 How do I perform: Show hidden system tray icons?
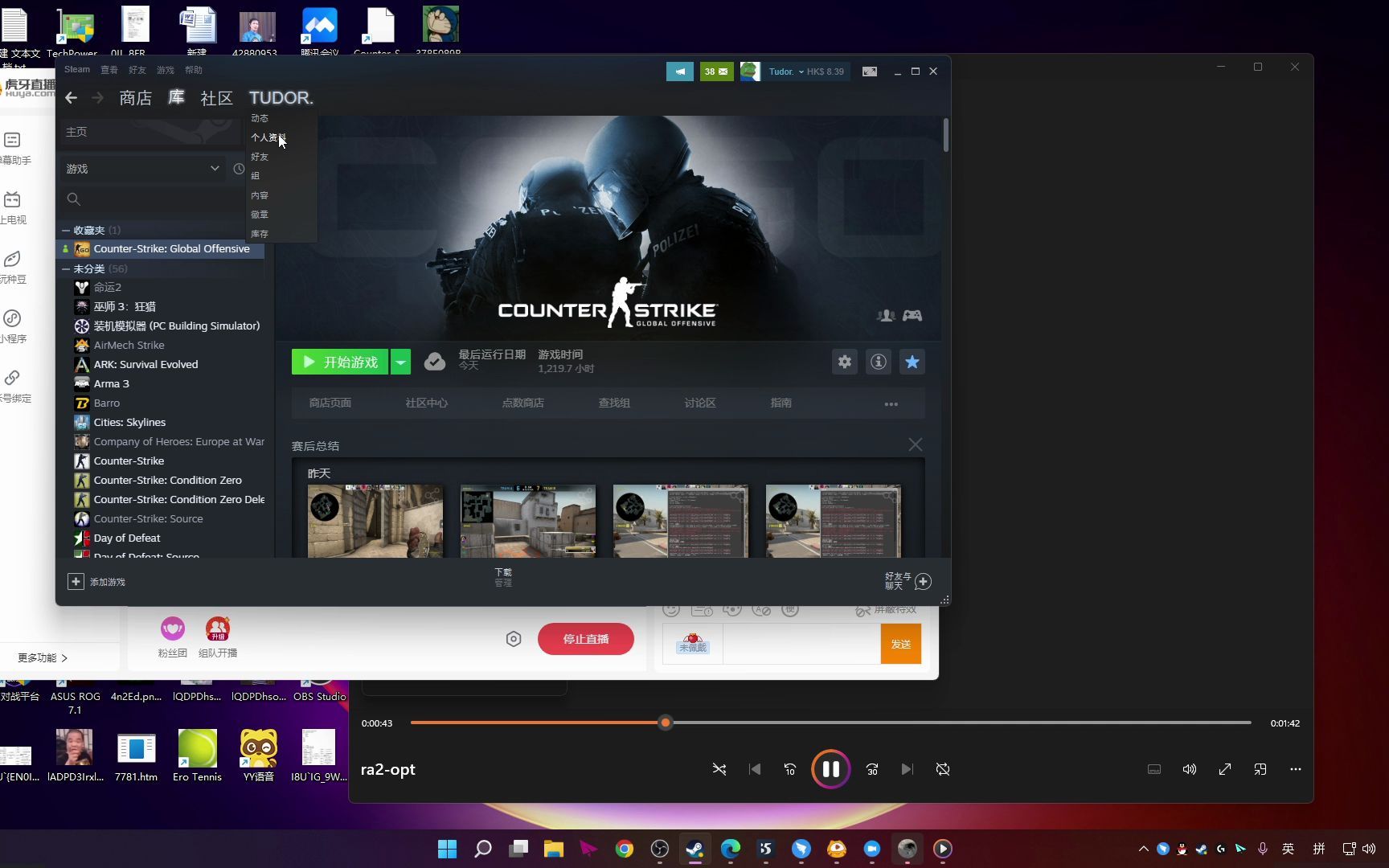click(1143, 849)
